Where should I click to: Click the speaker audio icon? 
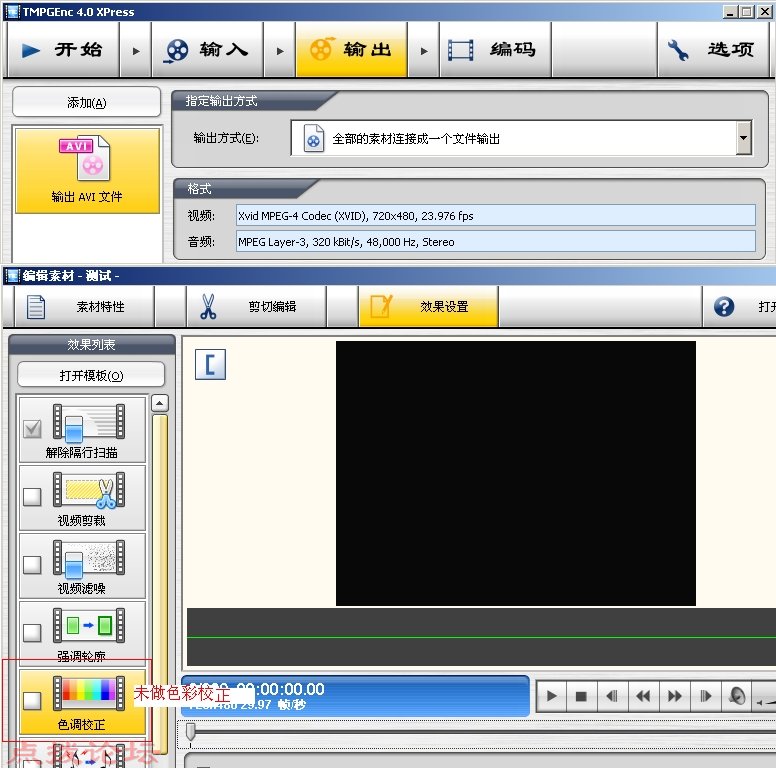coord(736,697)
